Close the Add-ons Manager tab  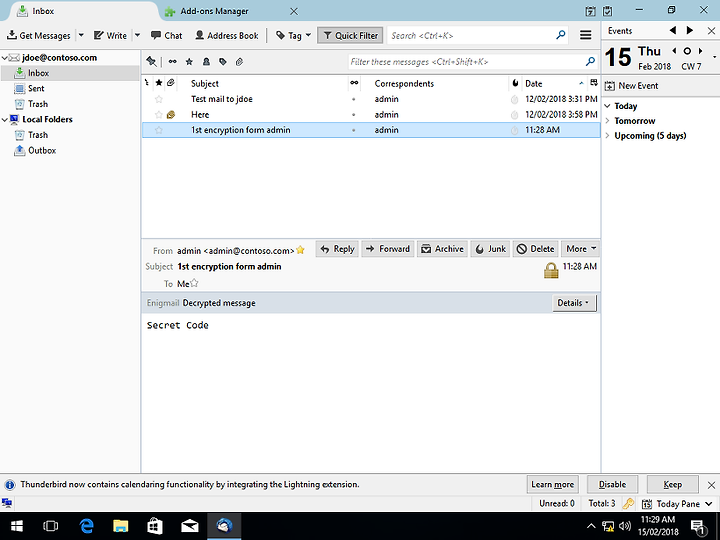tap(294, 11)
